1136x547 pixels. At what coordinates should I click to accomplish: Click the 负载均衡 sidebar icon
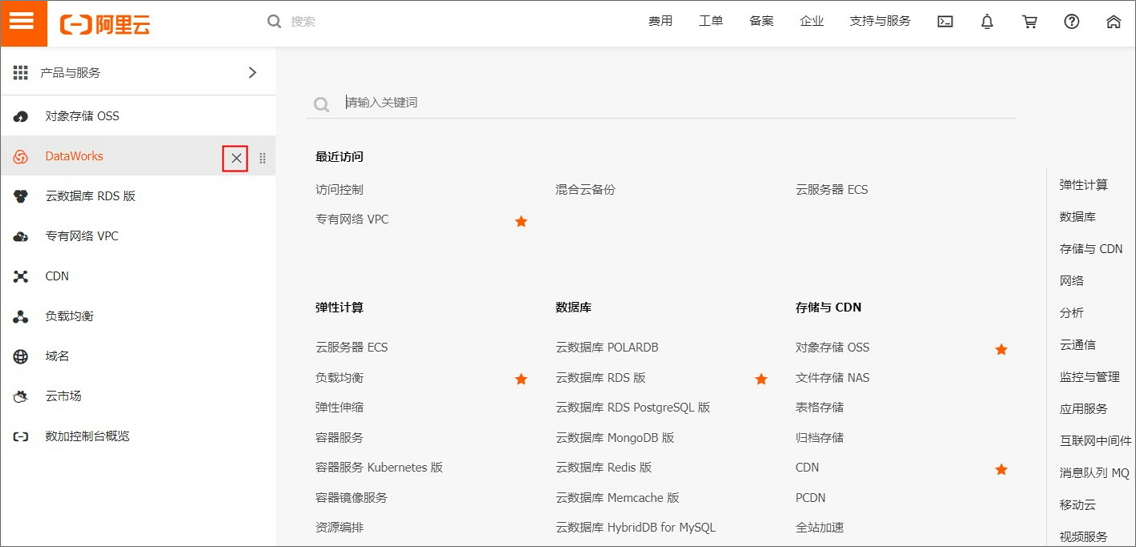(x=21, y=317)
